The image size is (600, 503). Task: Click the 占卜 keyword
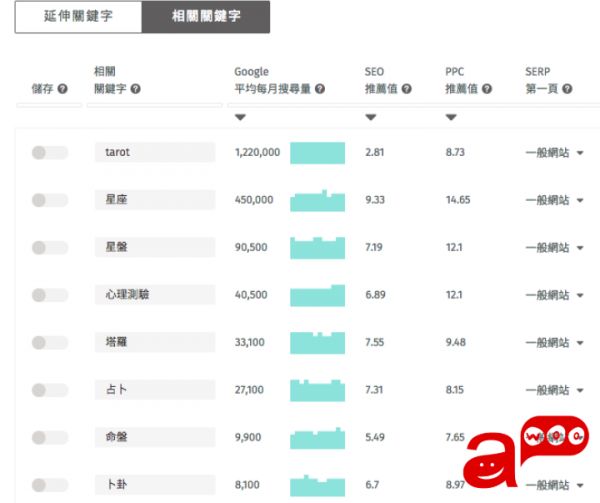pos(155,390)
